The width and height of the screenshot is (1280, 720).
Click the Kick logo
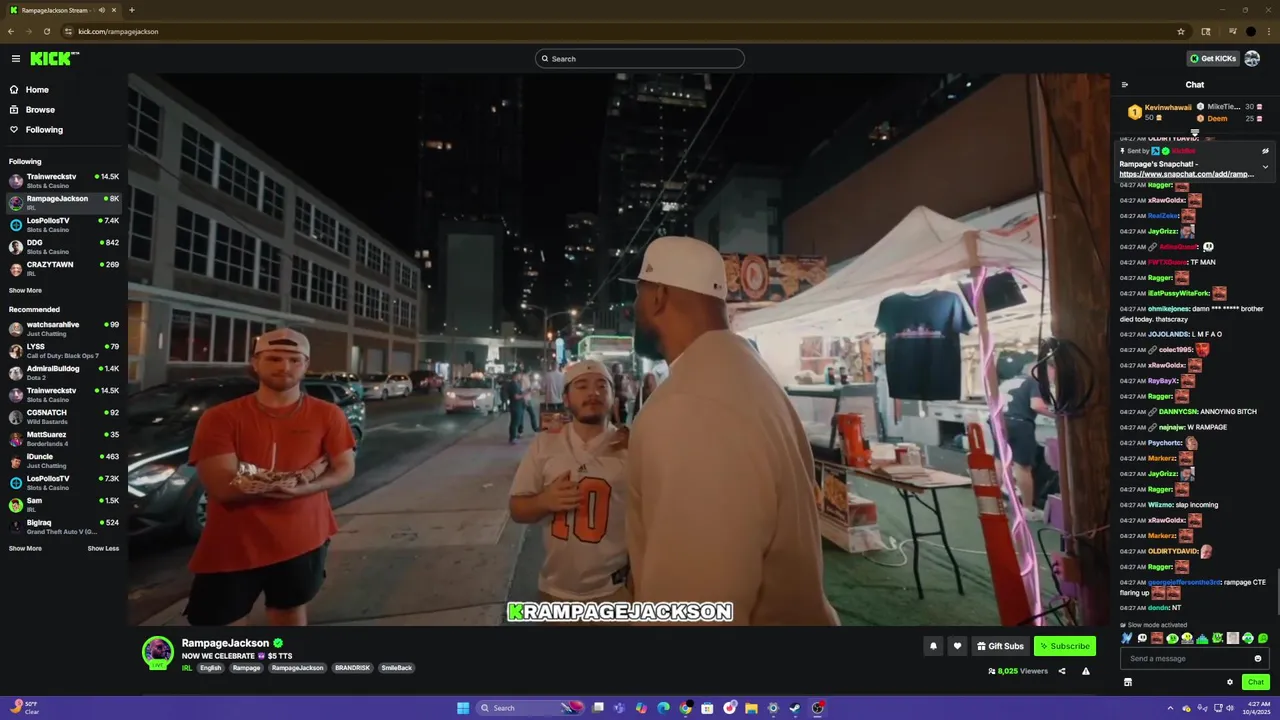point(54,59)
